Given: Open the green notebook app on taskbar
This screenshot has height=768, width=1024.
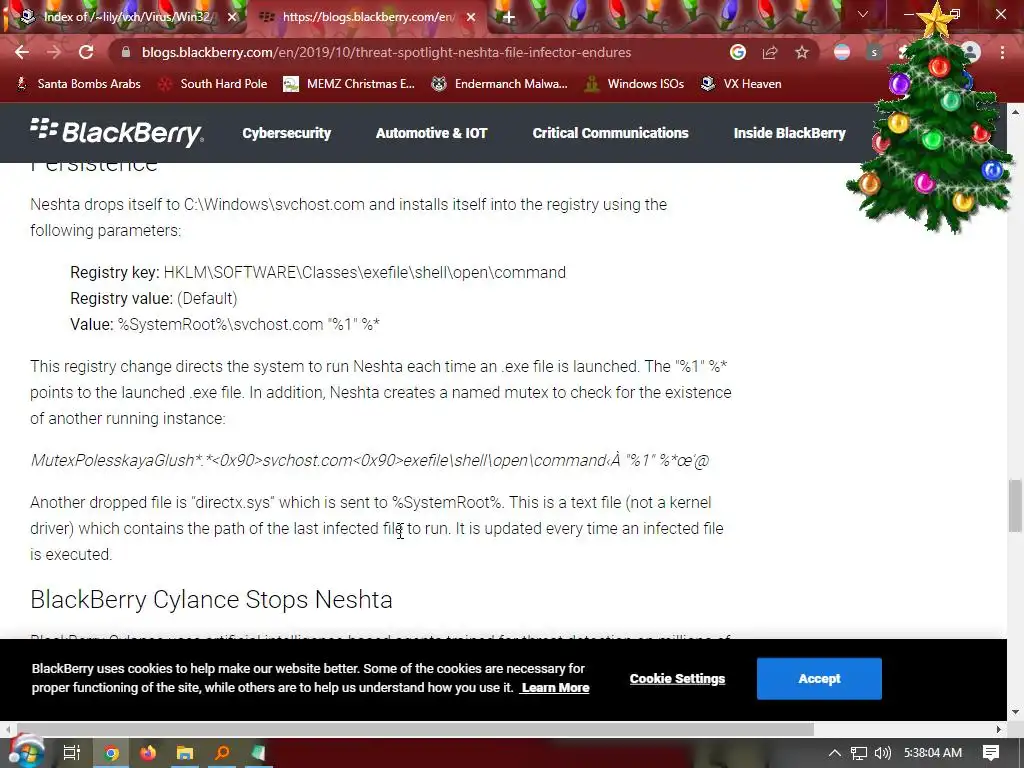Looking at the screenshot, I should tap(259, 753).
